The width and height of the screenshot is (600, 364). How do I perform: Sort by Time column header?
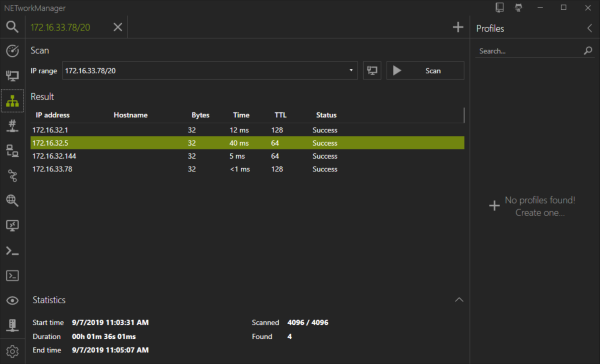(x=241, y=115)
